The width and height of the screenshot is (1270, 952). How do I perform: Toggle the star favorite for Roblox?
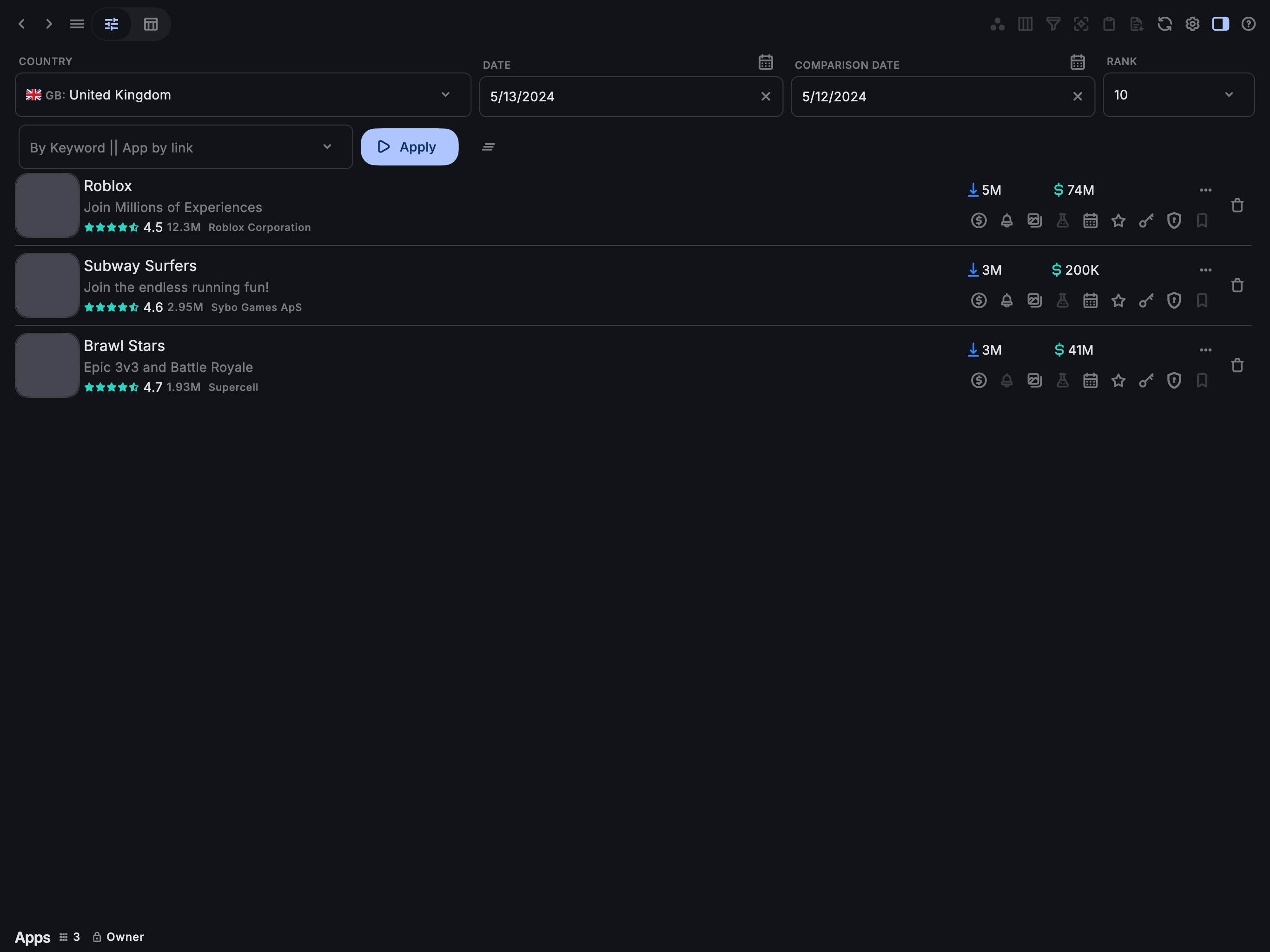[x=1118, y=220]
